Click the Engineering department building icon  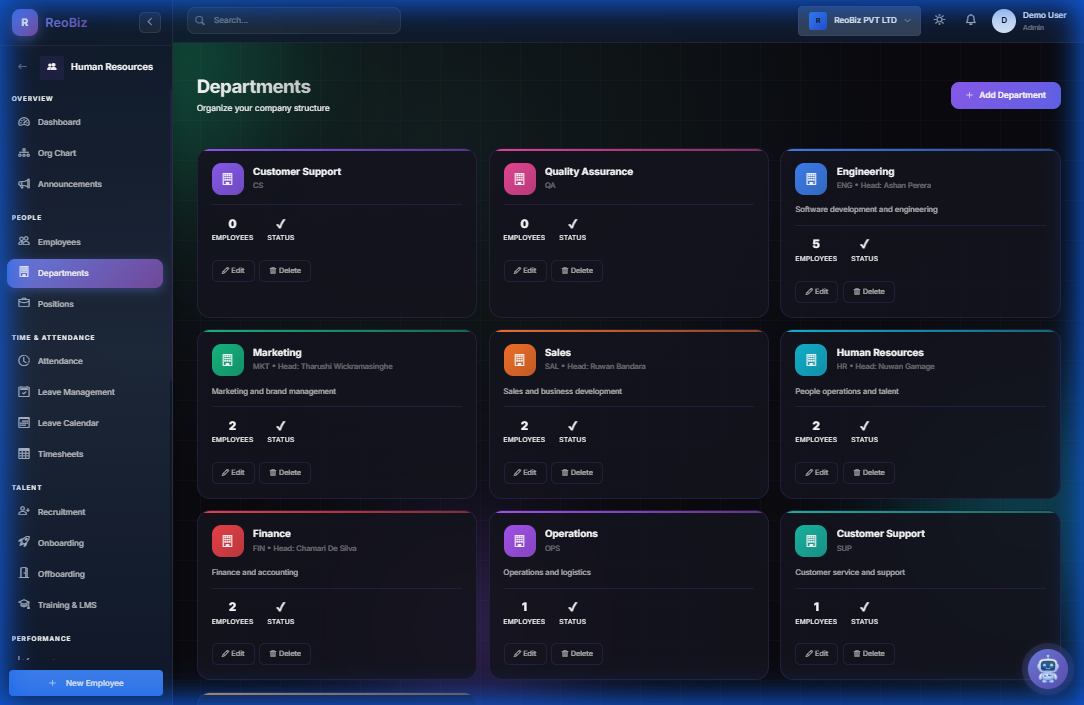click(x=811, y=179)
